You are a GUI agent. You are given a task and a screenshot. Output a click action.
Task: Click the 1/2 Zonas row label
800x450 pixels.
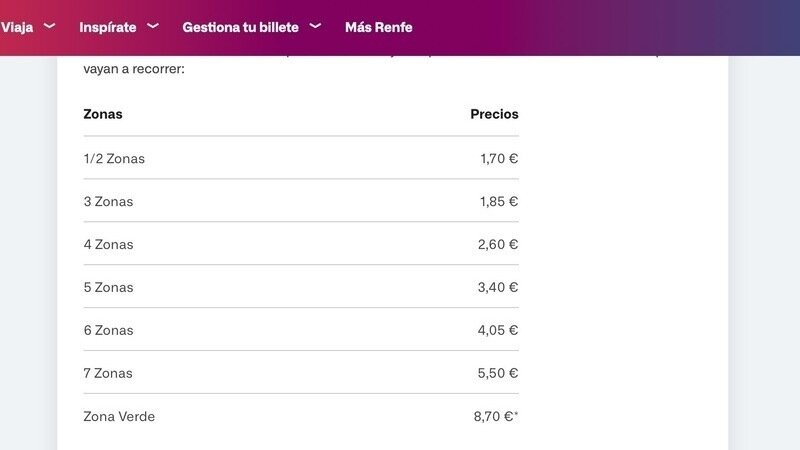[114, 159]
